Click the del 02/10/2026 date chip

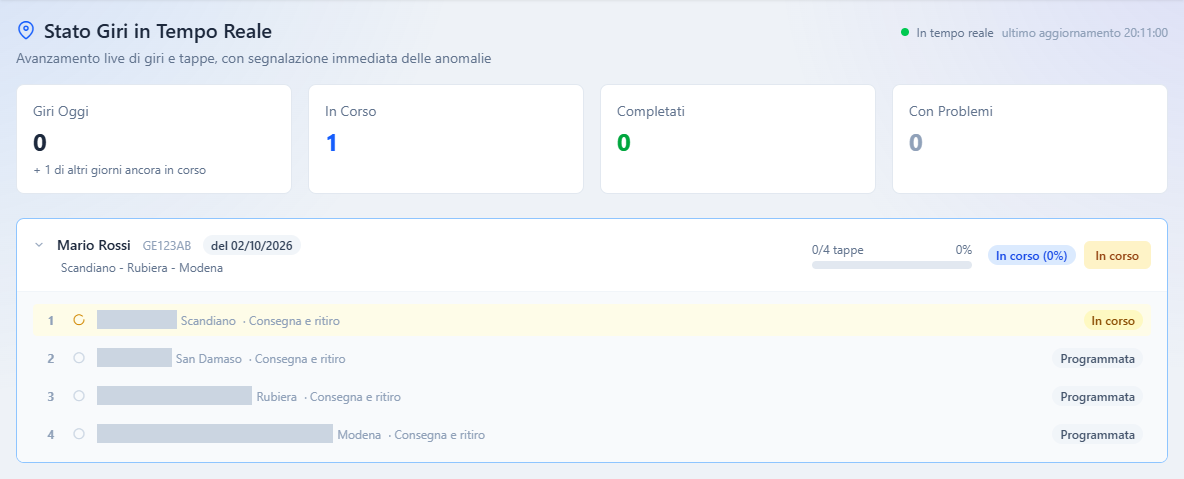[x=251, y=246]
